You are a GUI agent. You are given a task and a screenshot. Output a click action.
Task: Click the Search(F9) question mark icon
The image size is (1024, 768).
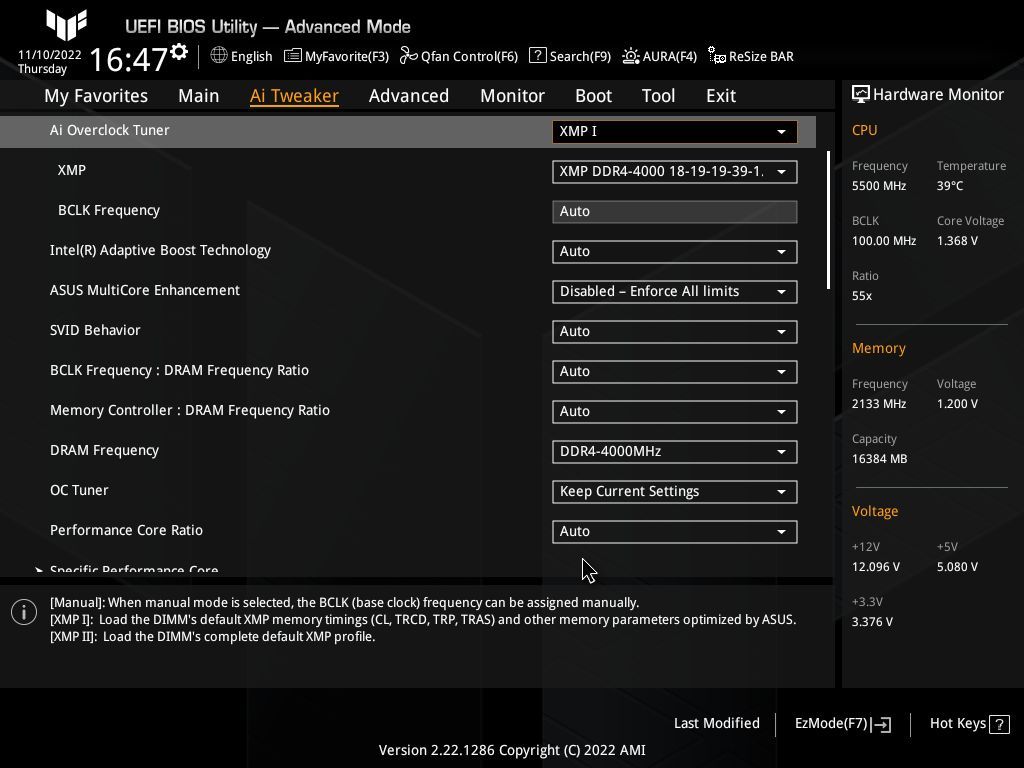537,56
